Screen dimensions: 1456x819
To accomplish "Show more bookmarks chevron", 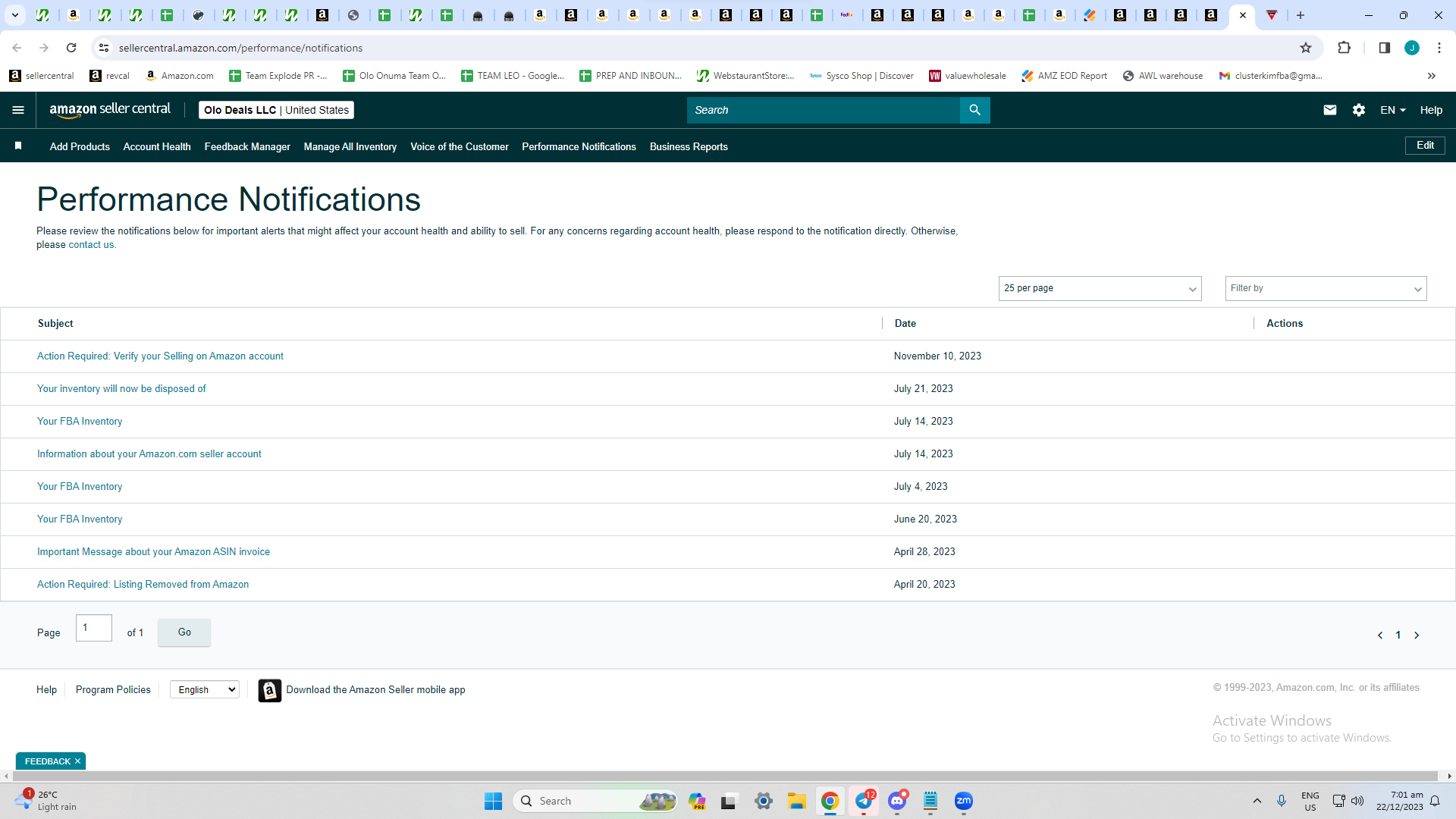I will pyautogui.click(x=1431, y=76).
